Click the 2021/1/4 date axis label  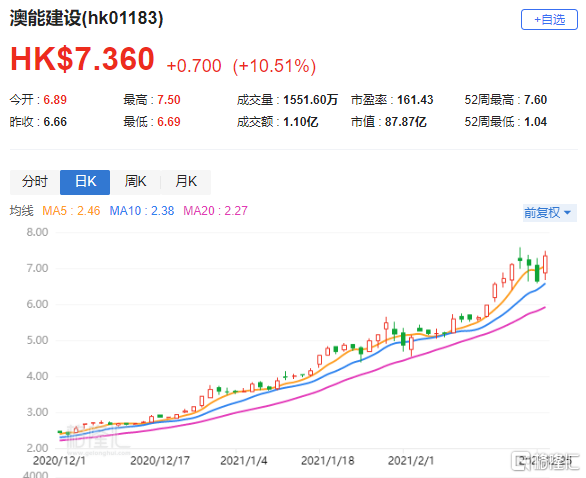coord(244,461)
